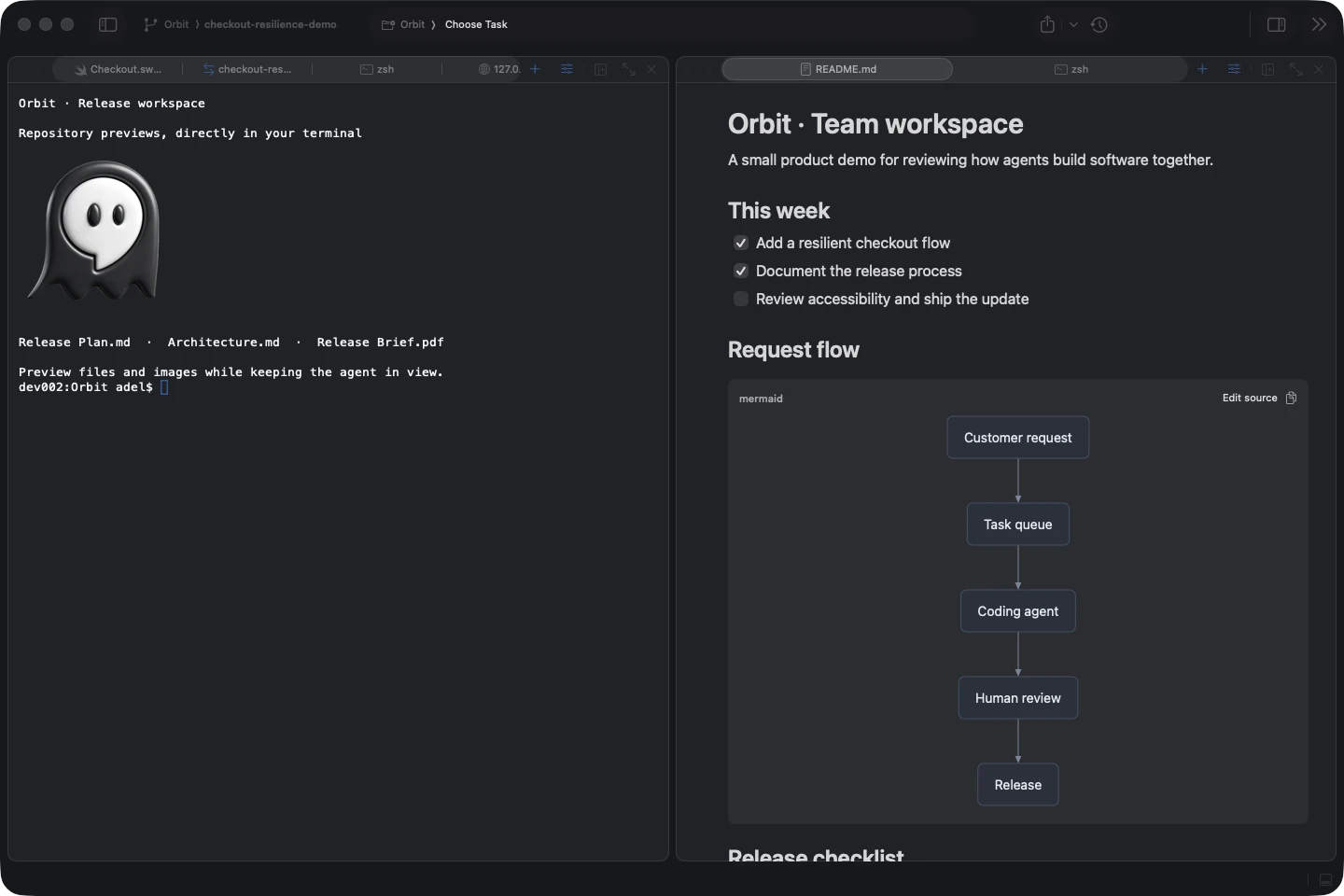Click "Release Plan.md" in the terminal
Viewport: 1344px width, 896px height.
(75, 343)
